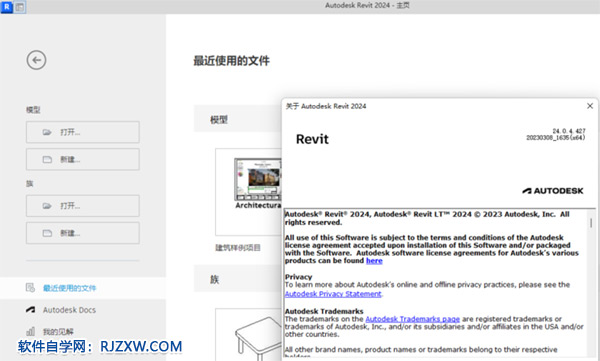
Task: Open a model with the 打开 button under 模型
Action: click(x=83, y=132)
